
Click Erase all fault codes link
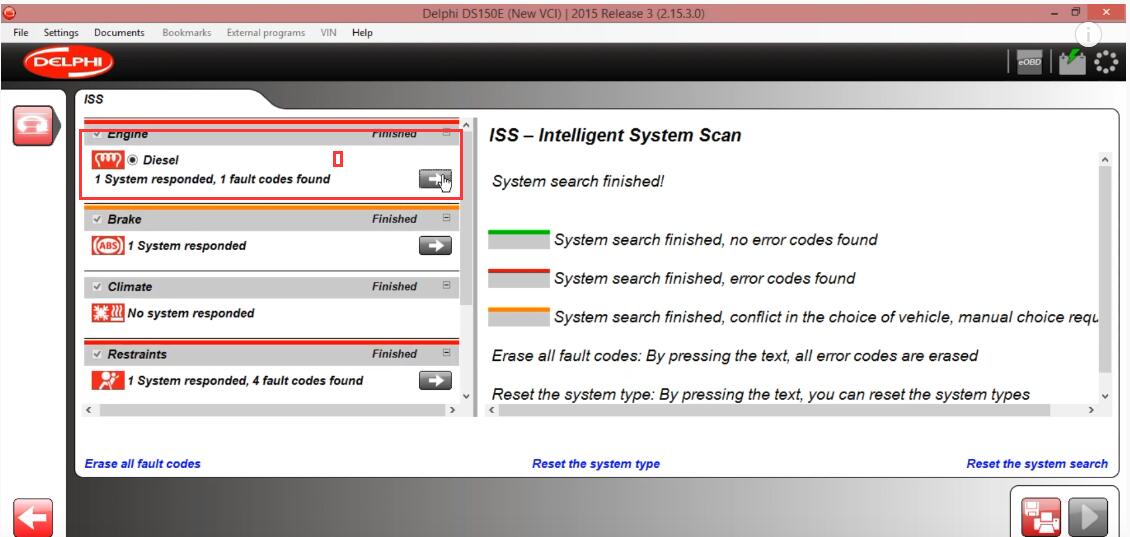[x=143, y=463]
